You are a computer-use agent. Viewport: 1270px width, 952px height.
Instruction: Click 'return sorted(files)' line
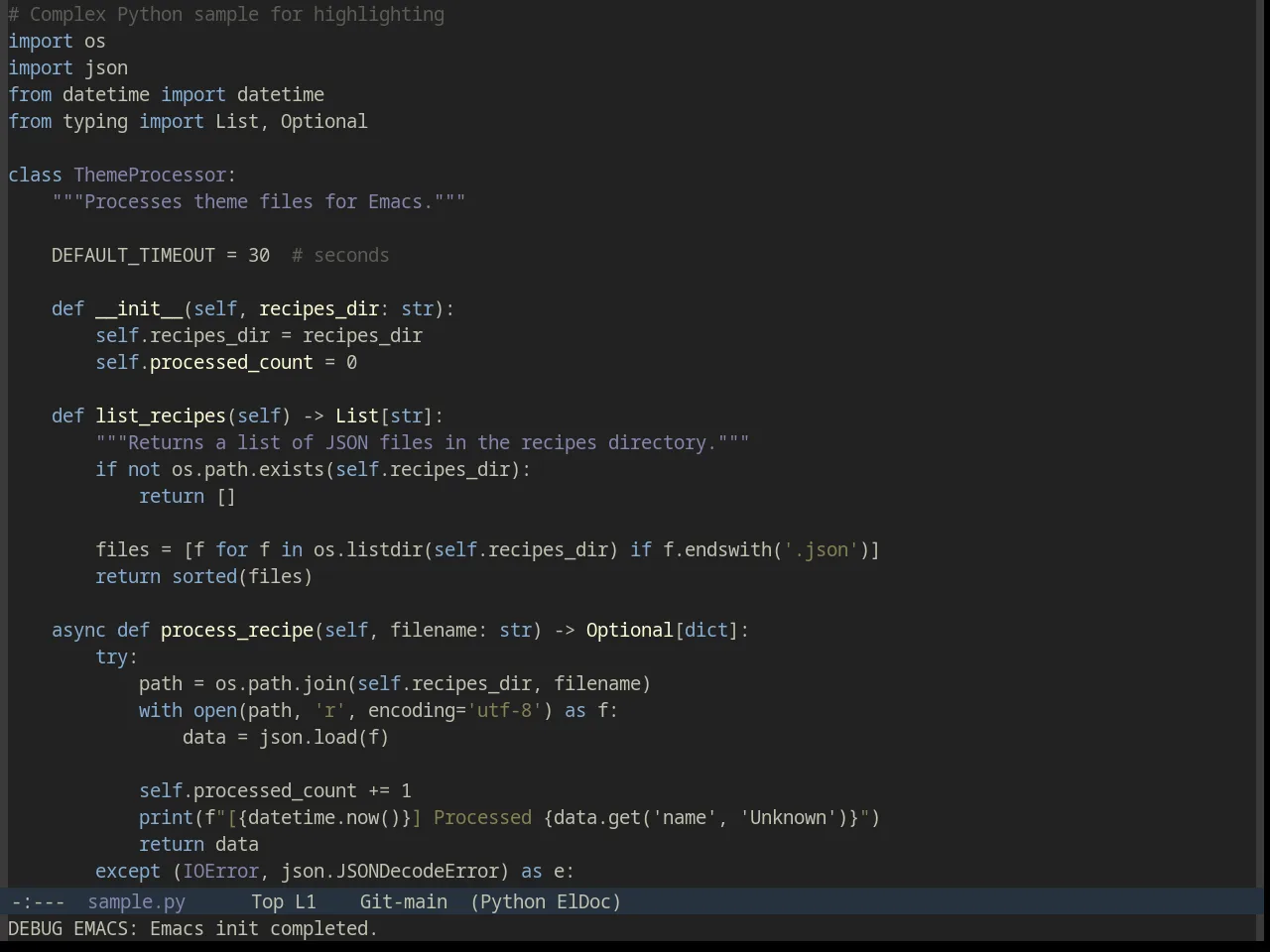pyautogui.click(x=203, y=576)
